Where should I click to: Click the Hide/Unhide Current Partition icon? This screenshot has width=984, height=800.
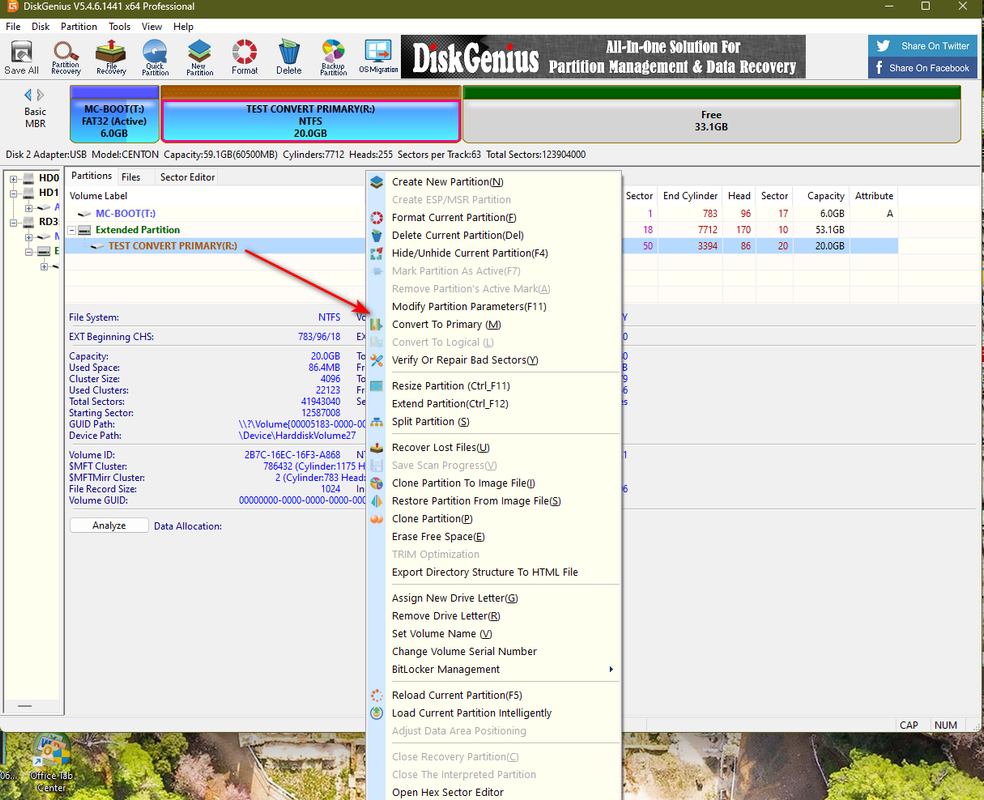[377, 253]
